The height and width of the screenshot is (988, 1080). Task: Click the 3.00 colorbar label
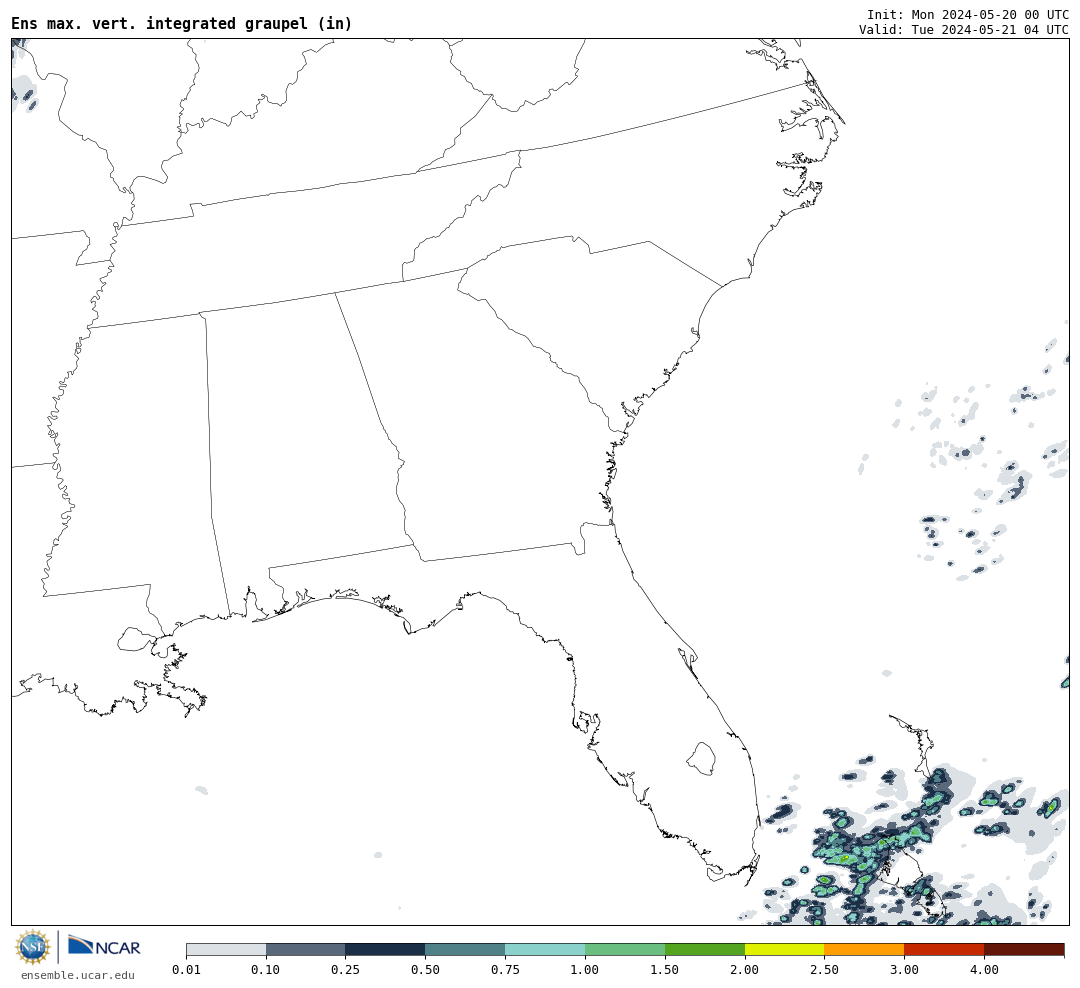click(x=904, y=970)
